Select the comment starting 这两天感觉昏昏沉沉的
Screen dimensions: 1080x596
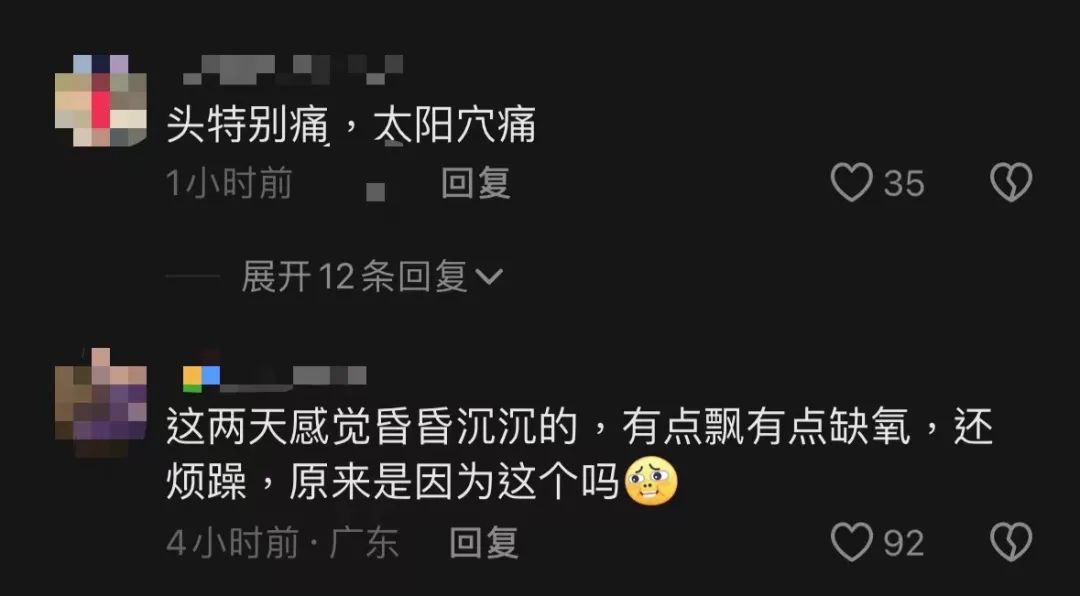click(579, 455)
